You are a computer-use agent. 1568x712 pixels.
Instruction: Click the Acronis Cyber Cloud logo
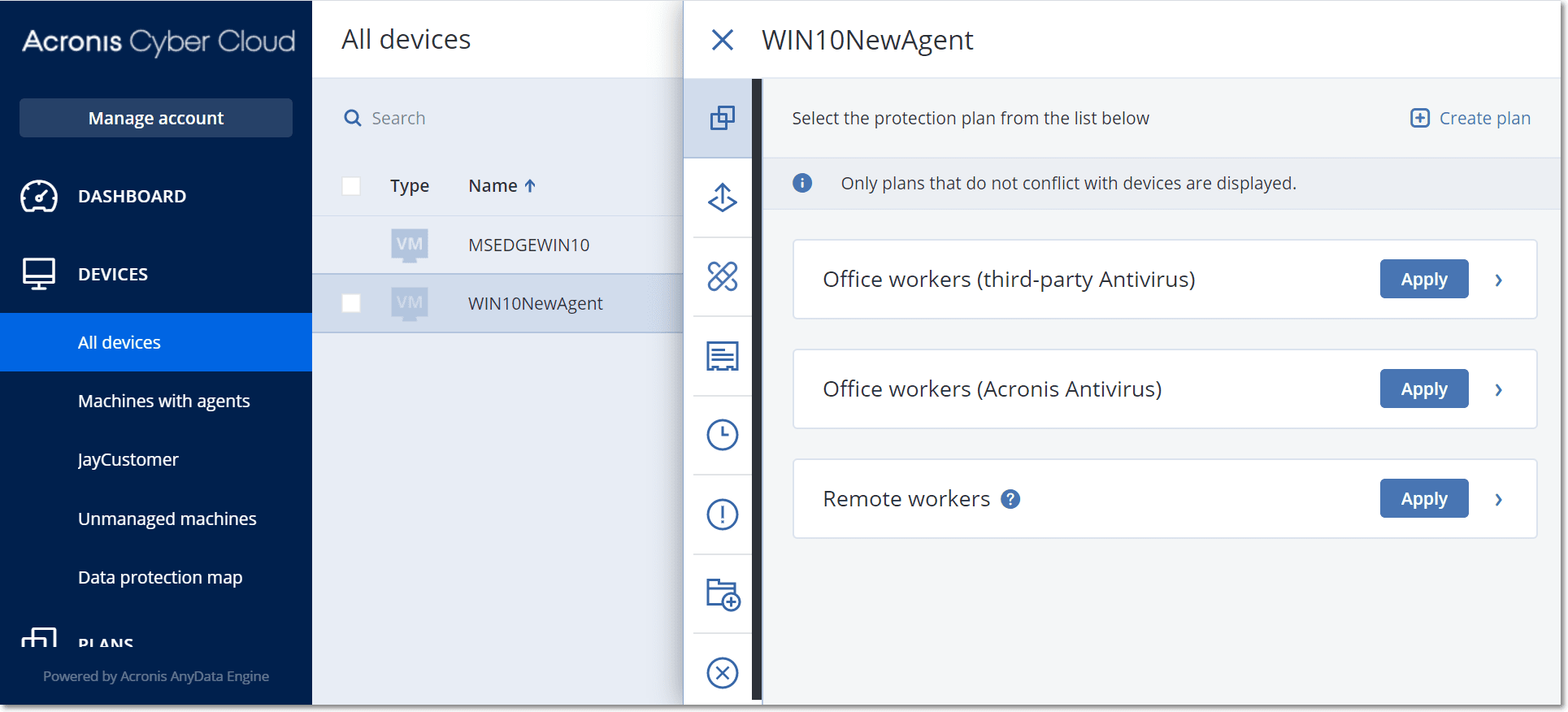pyautogui.click(x=159, y=41)
